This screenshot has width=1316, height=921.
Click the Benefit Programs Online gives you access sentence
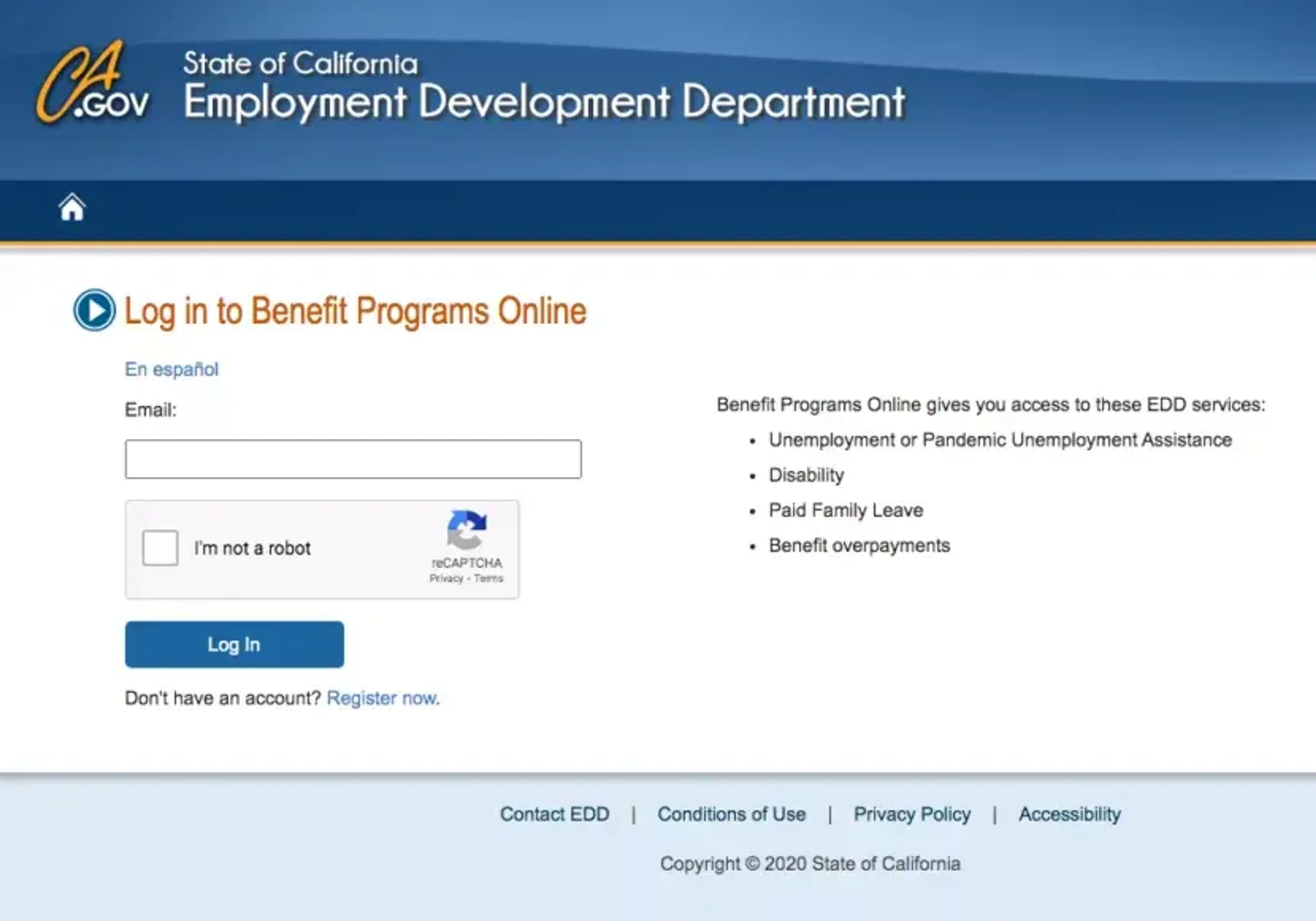pyautogui.click(x=990, y=405)
